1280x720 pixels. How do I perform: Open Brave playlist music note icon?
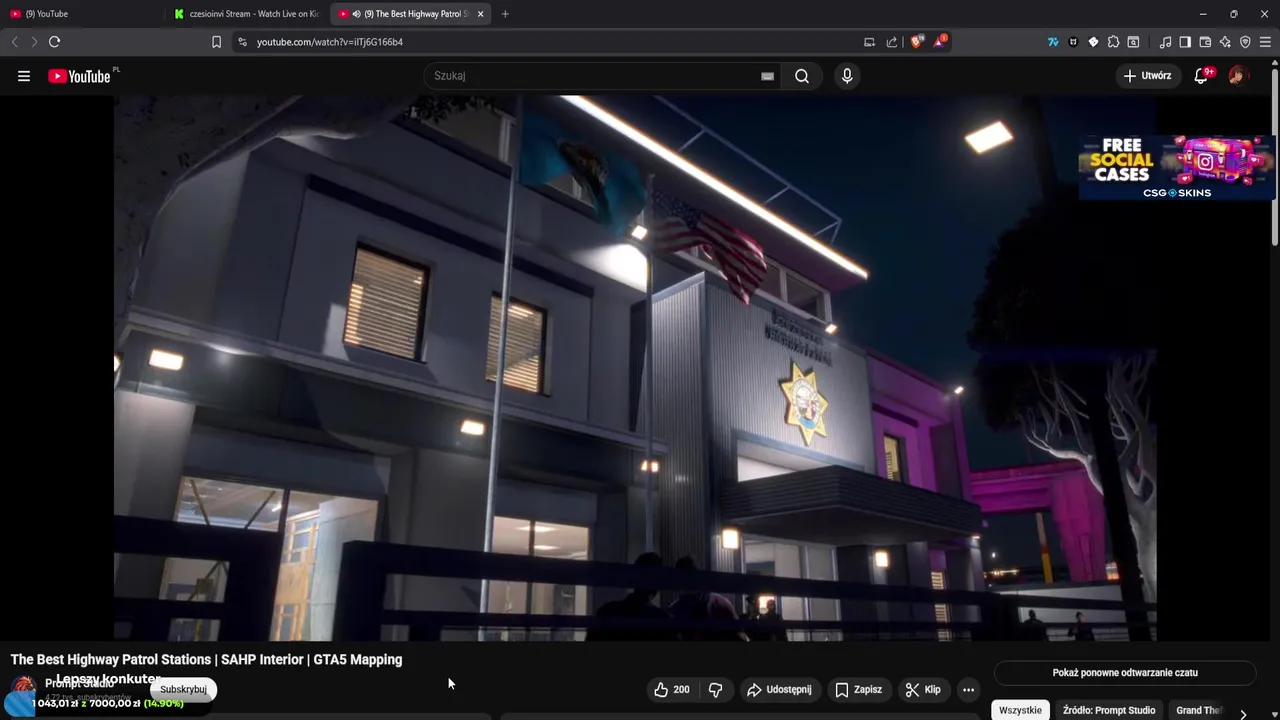click(1165, 42)
